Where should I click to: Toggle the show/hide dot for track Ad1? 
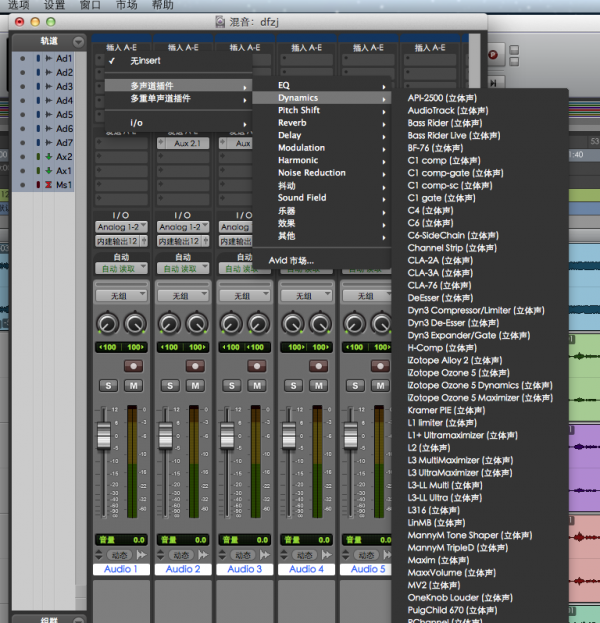(x=23, y=58)
